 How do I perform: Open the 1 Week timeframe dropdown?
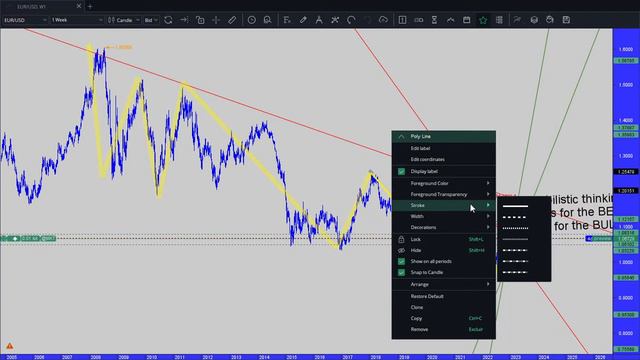pyautogui.click(x=77, y=20)
